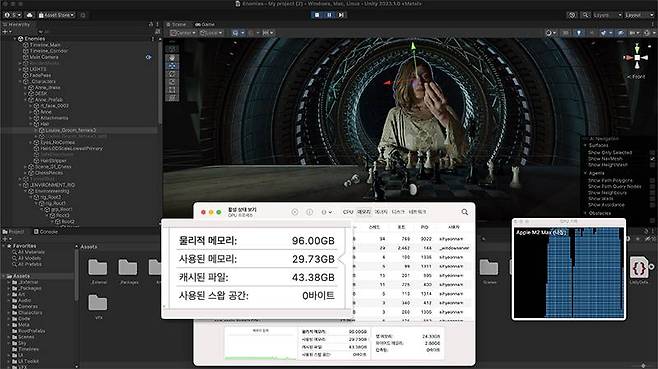This screenshot has height=369, width=658.
Task: Pause the game with the Pause button
Action: pyautogui.click(x=329, y=15)
